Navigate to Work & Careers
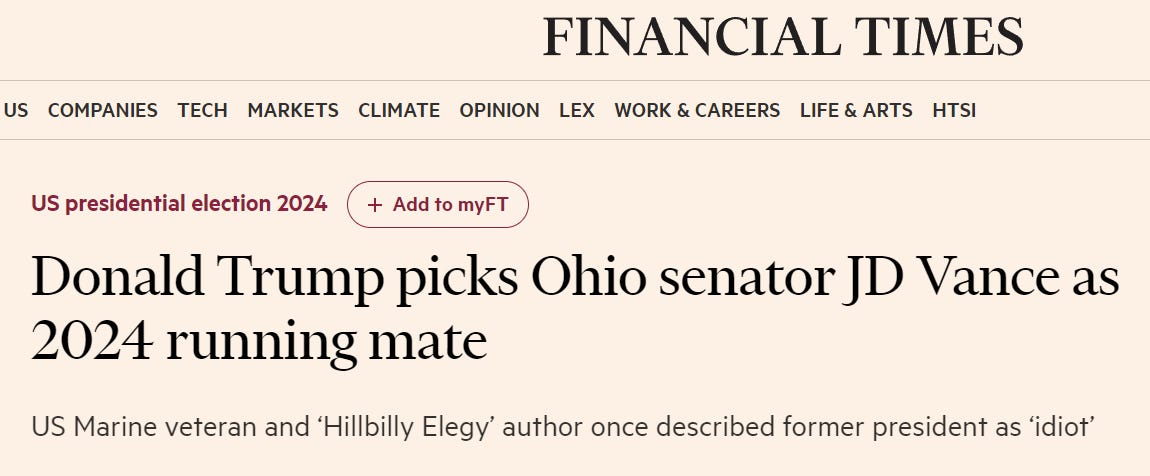 pyautogui.click(x=697, y=111)
